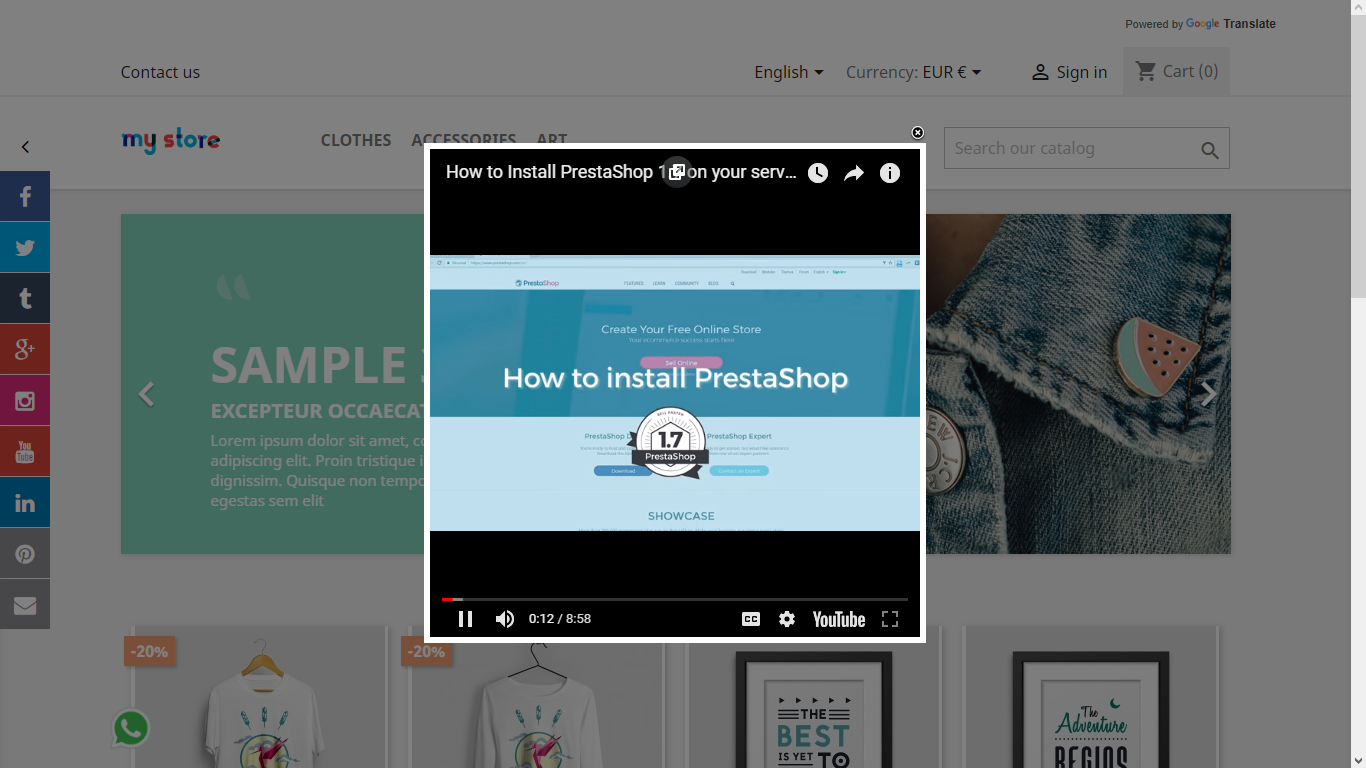The height and width of the screenshot is (768, 1366).
Task: Toggle video closed captions
Action: click(751, 619)
